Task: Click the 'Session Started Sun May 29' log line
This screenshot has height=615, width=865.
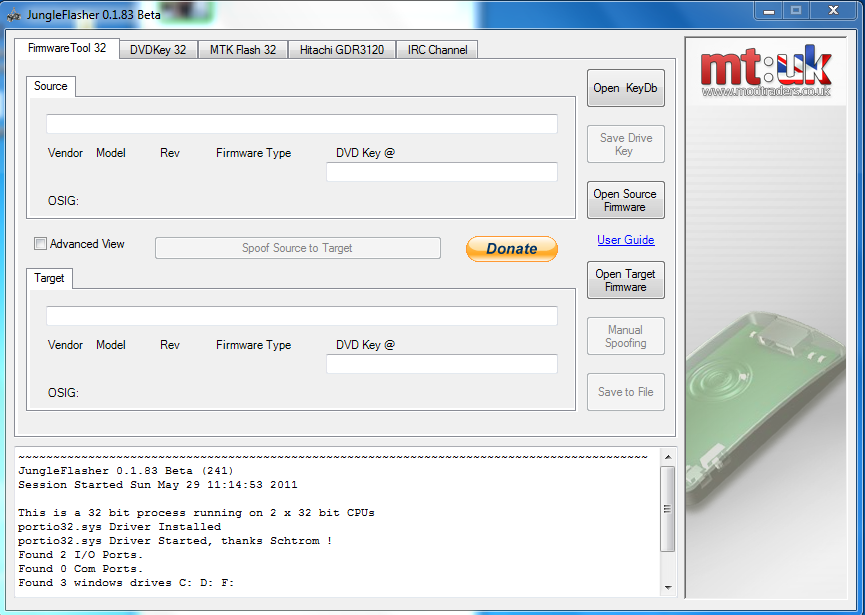Action: tap(158, 485)
